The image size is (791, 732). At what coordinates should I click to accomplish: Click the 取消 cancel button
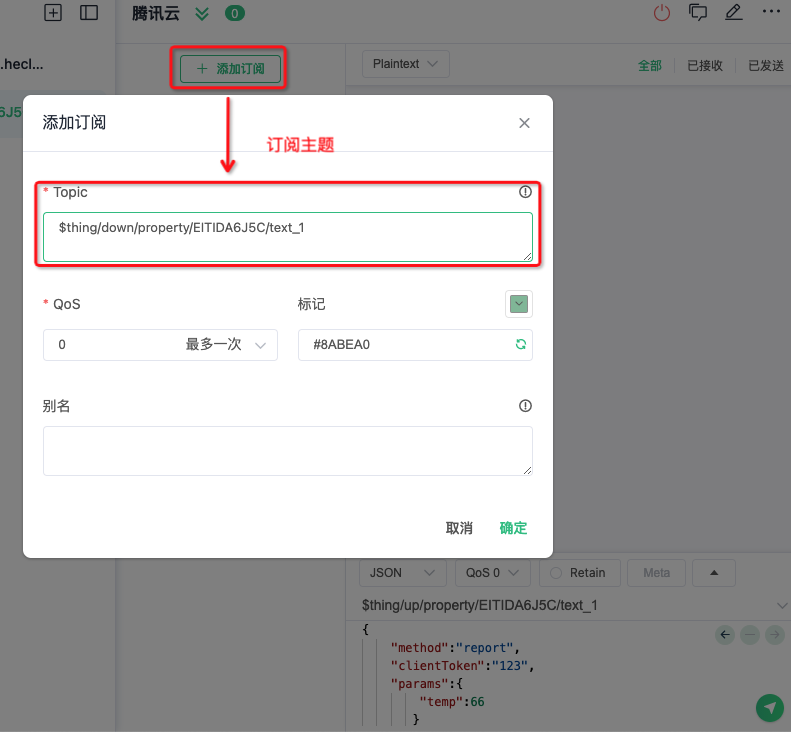point(459,528)
